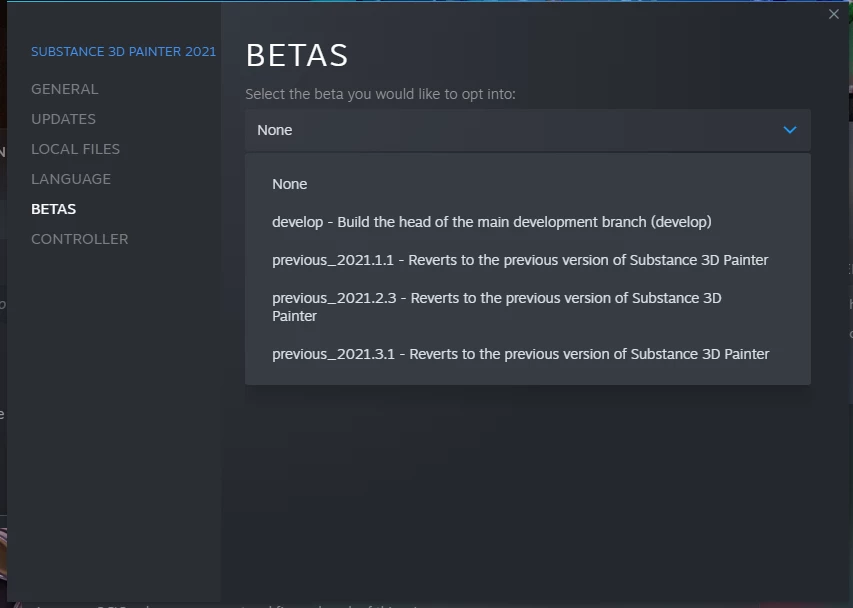Close the properties window with the X
Viewport: 853px width, 608px height.
coord(834,14)
